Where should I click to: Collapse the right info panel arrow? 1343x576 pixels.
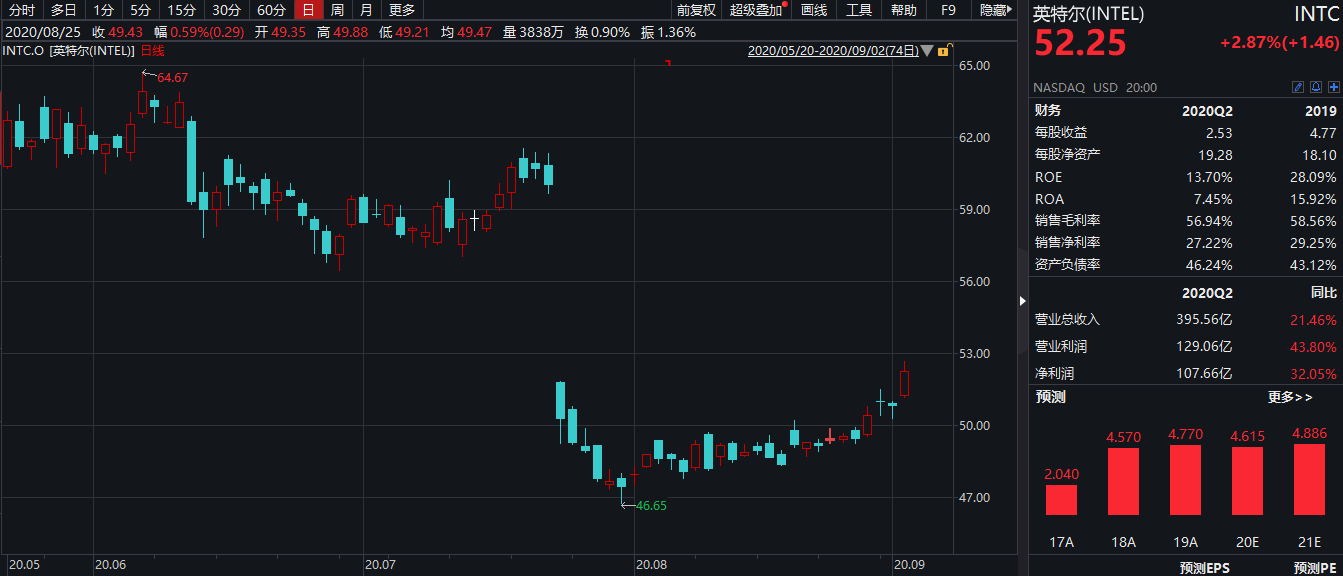pos(1022,301)
